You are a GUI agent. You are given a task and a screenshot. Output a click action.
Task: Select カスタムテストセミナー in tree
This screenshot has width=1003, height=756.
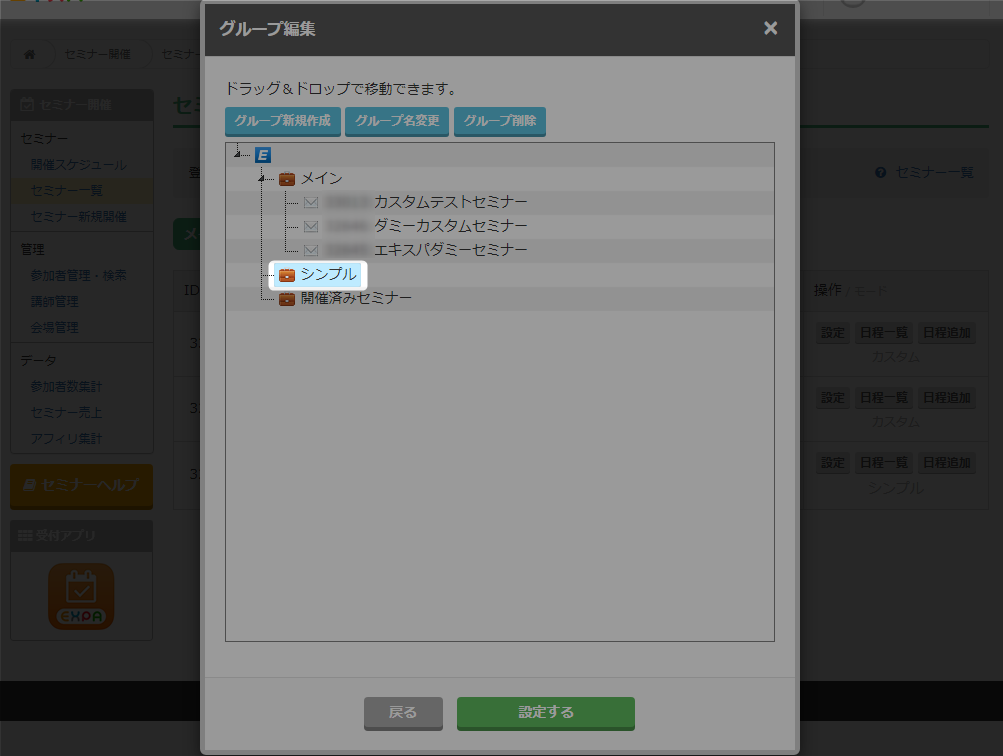point(450,202)
